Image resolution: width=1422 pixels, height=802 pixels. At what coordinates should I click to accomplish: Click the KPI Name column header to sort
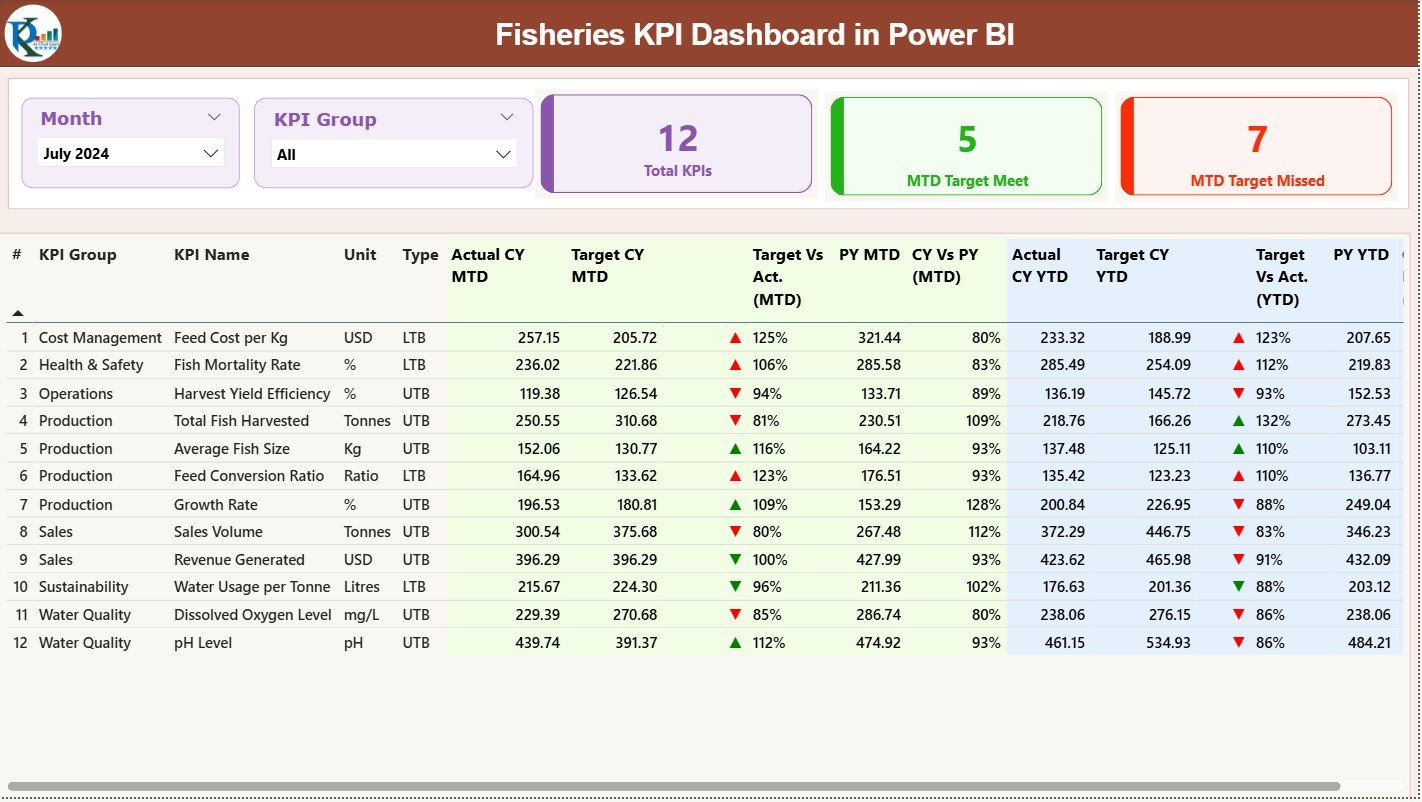214,255
